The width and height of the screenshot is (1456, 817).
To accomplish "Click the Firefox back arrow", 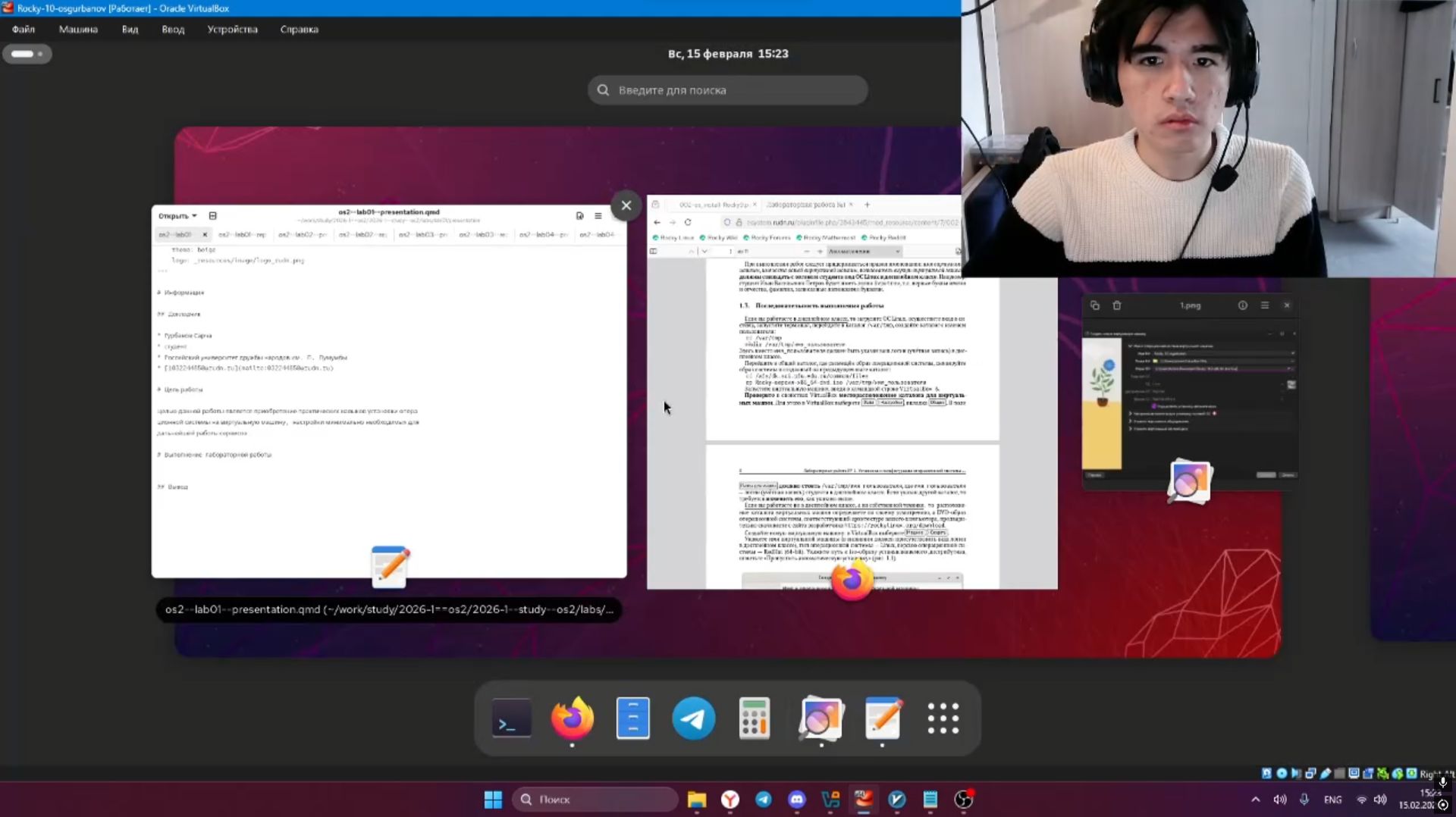I will [x=657, y=222].
